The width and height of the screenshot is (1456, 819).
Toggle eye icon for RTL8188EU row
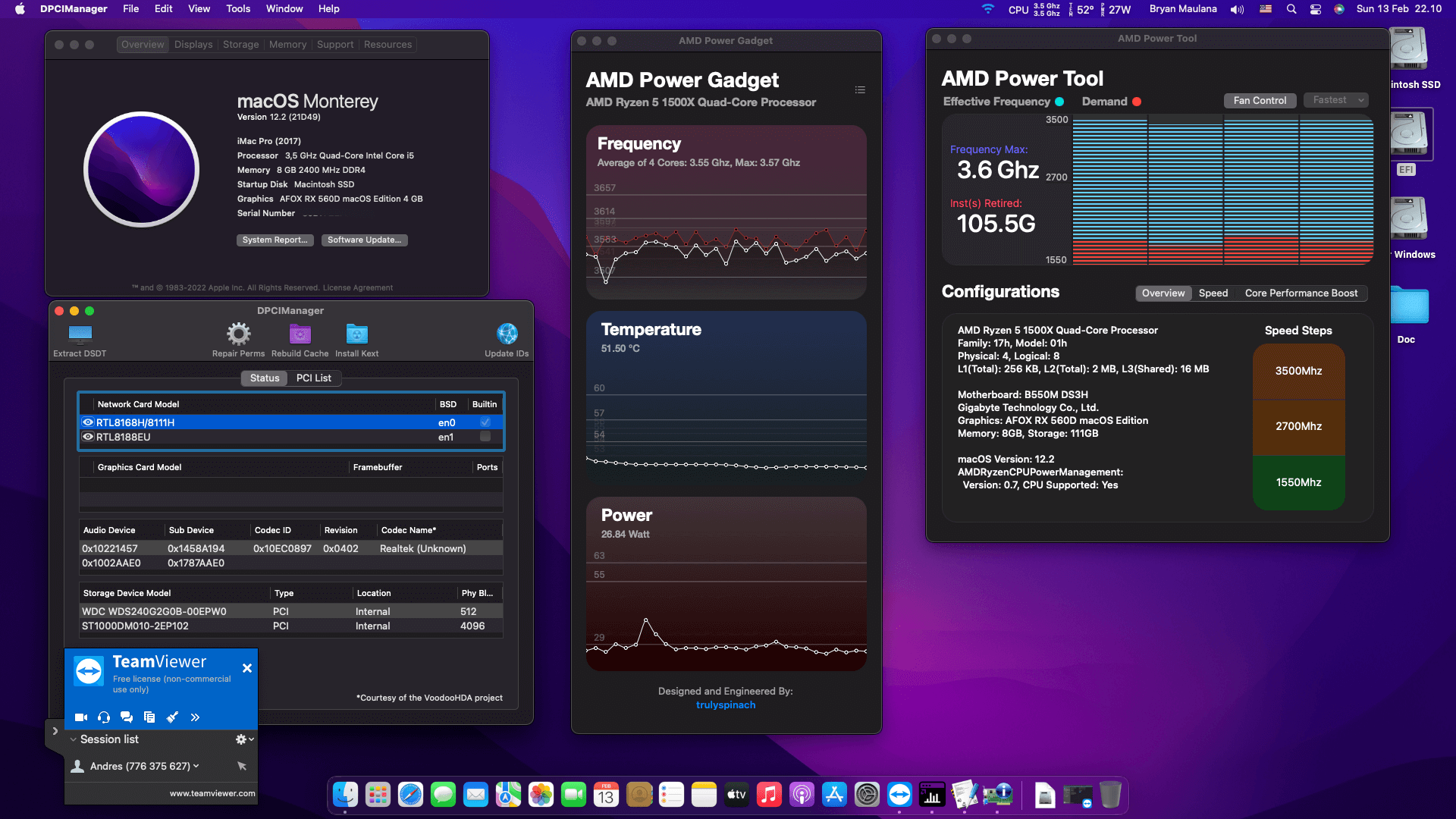[88, 437]
